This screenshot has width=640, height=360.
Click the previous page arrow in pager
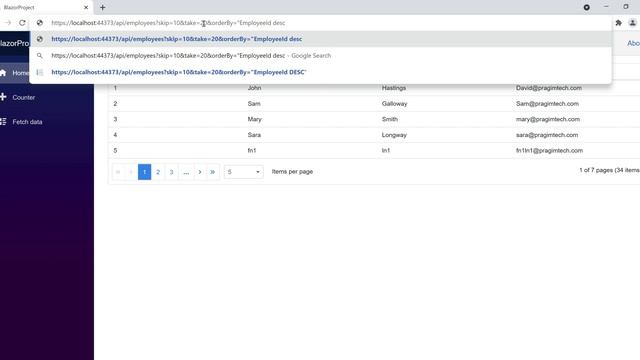tap(131, 172)
